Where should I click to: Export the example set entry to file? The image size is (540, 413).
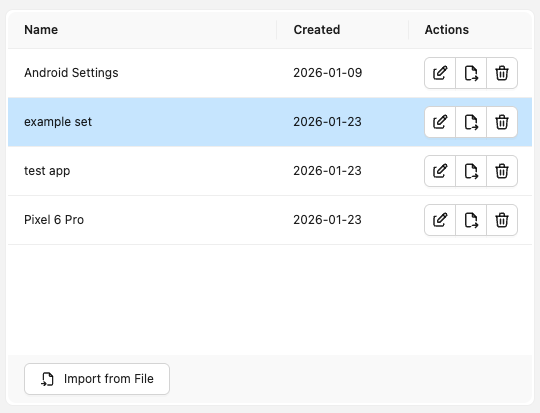pyautogui.click(x=471, y=122)
